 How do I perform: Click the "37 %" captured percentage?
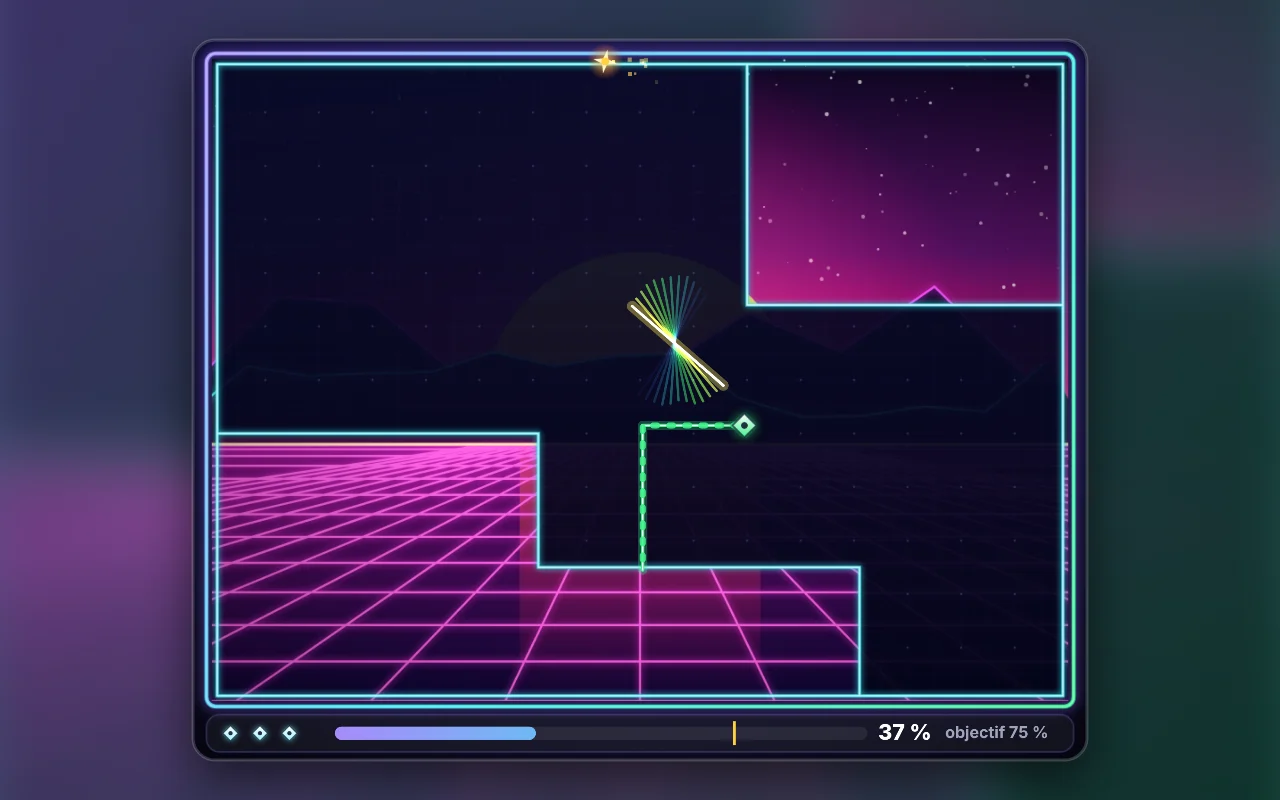pos(904,733)
